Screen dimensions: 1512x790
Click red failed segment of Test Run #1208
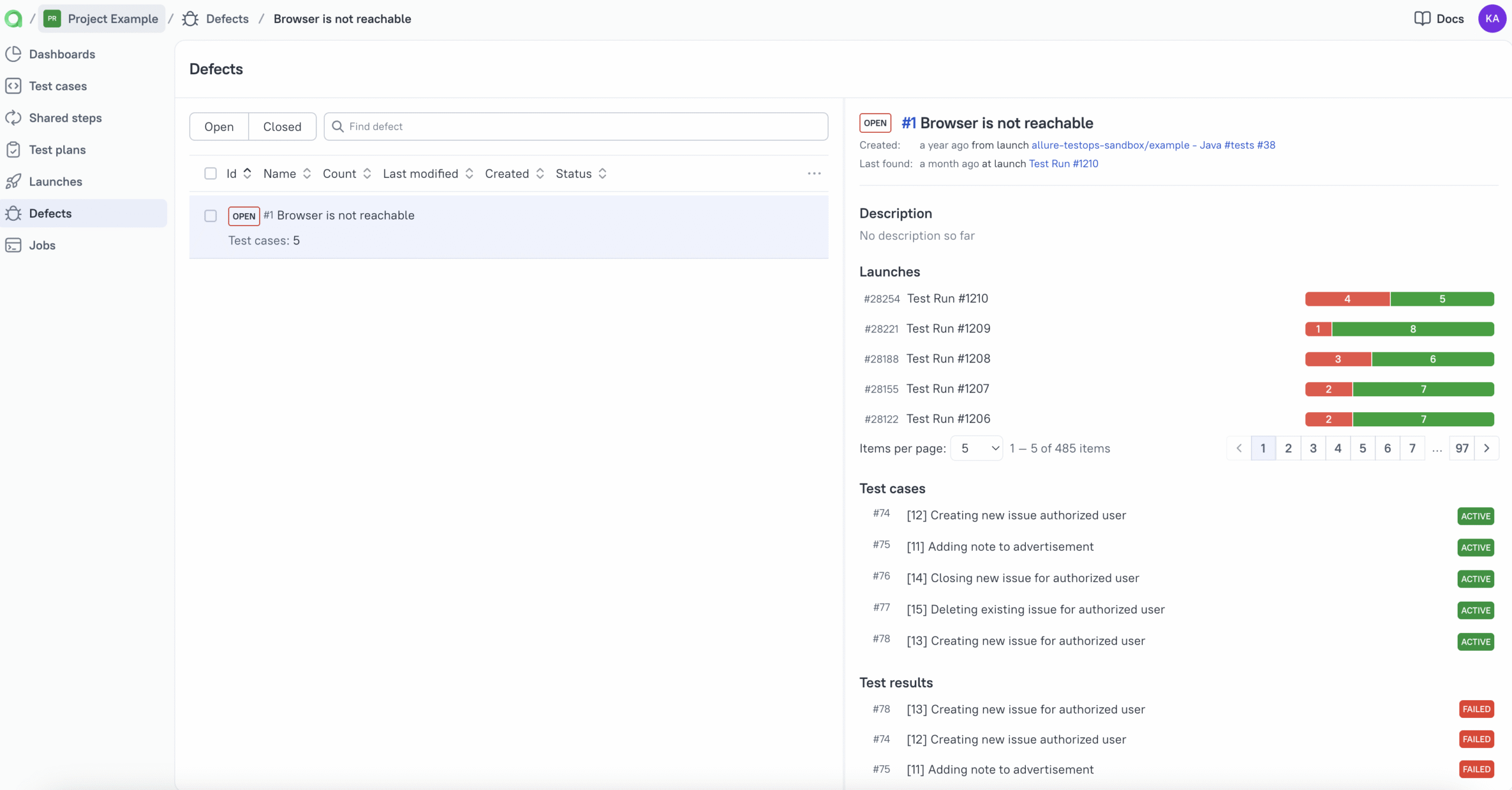pos(1338,359)
